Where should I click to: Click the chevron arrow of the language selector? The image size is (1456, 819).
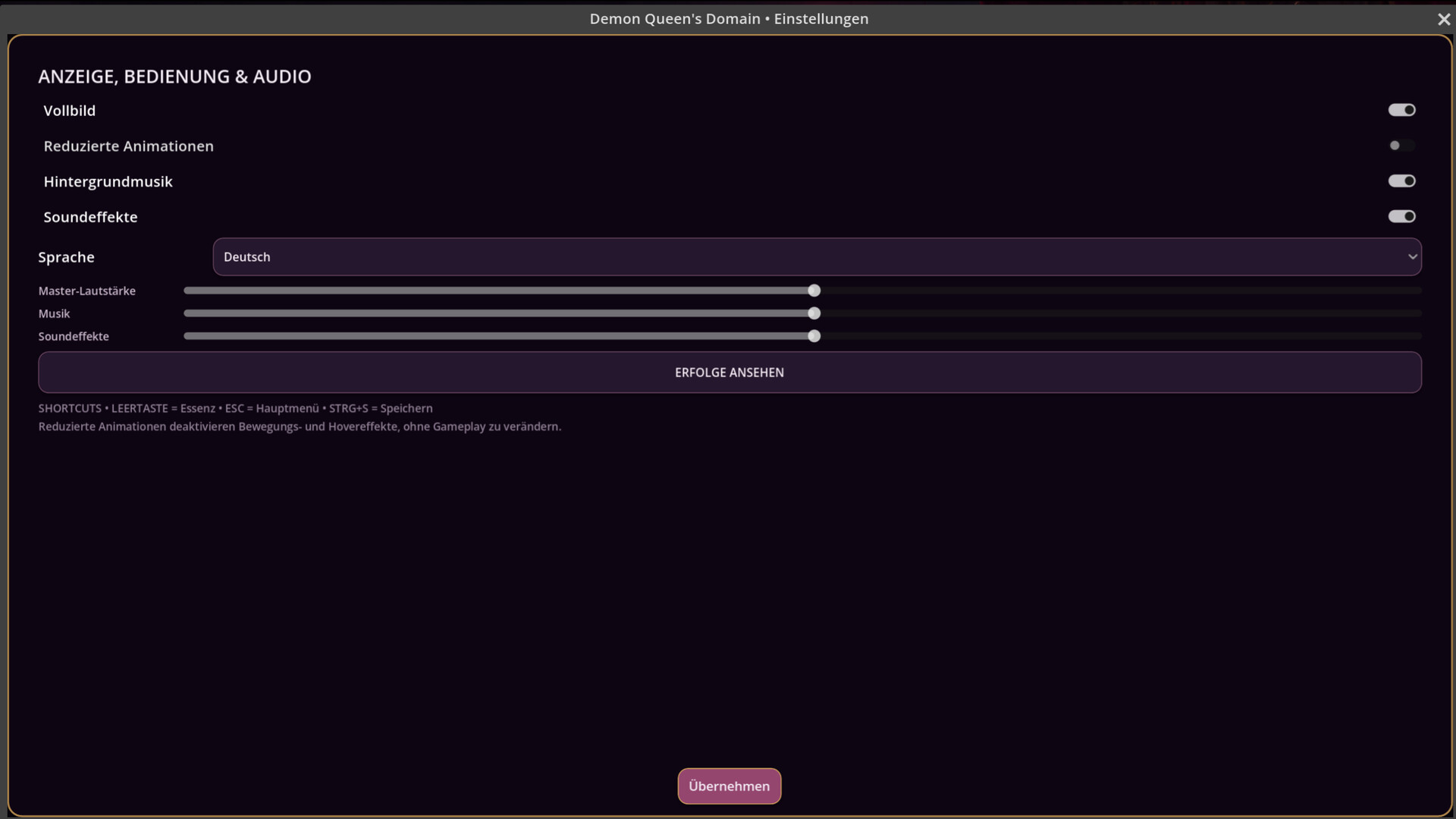pos(1412,257)
